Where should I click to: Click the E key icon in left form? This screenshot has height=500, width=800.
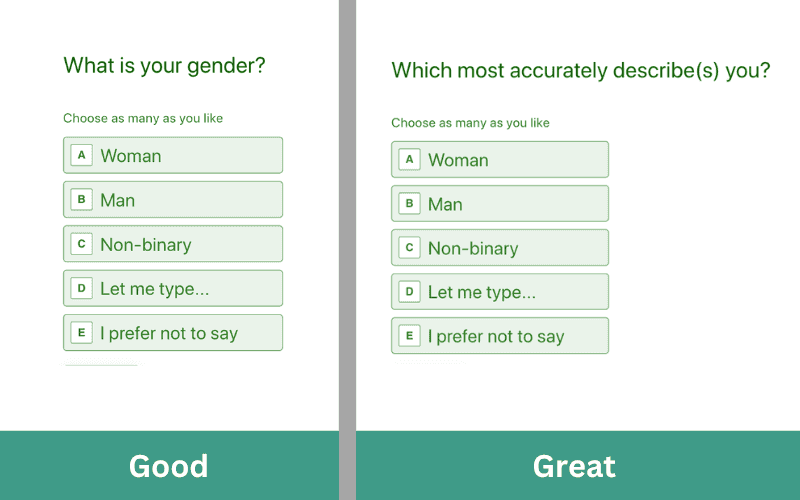pos(81,333)
